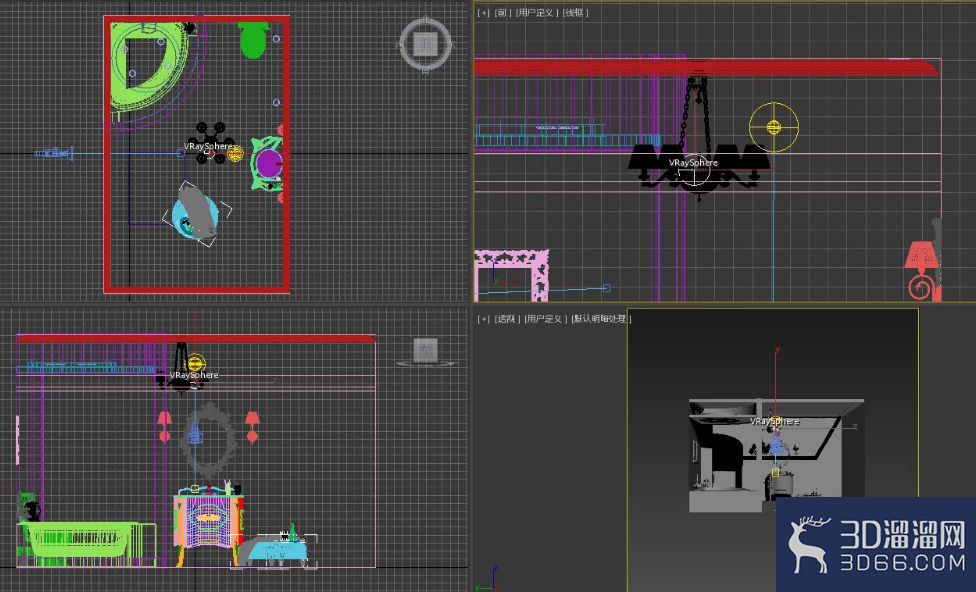Select the purple round basin in Top viewport
The height and width of the screenshot is (592, 976).
click(268, 163)
